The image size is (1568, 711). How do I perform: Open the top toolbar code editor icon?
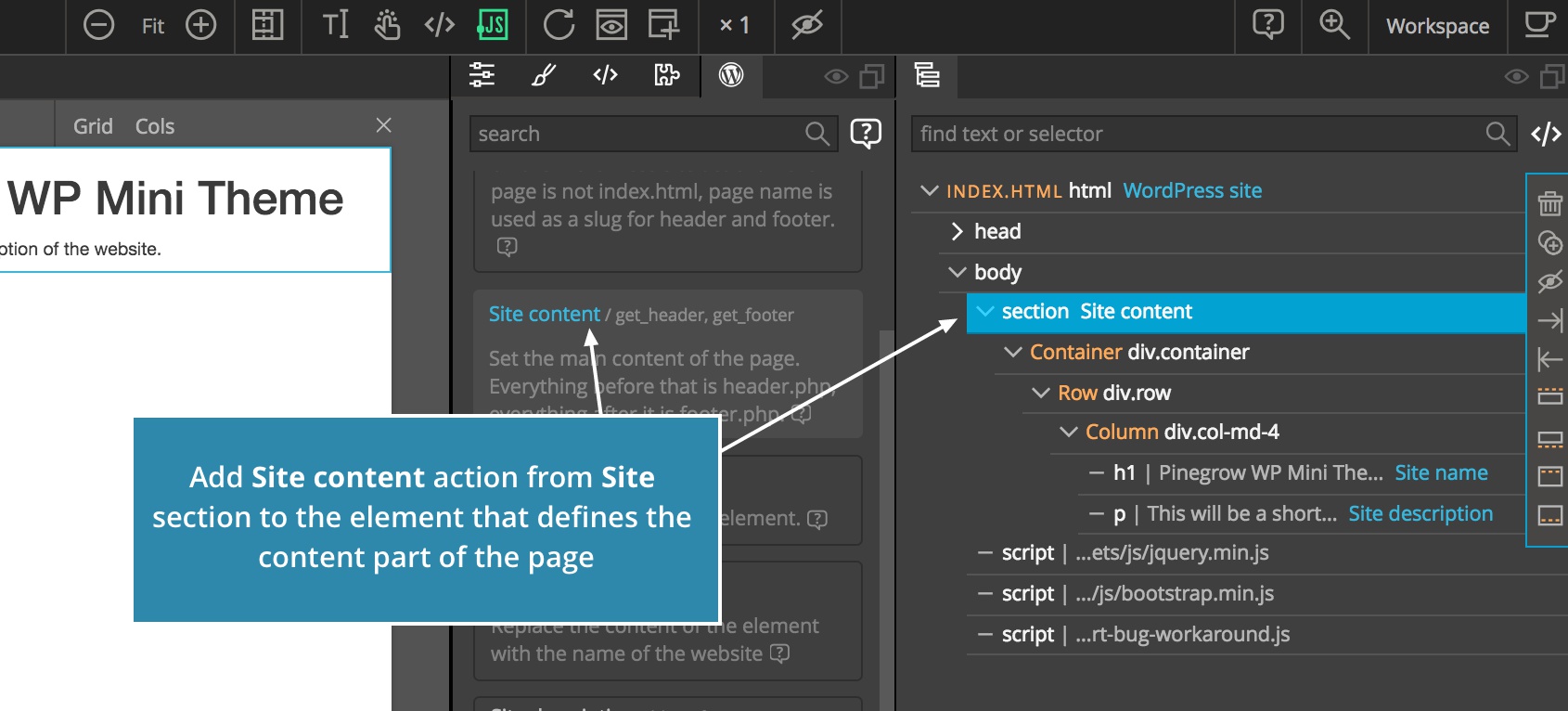coord(439,25)
